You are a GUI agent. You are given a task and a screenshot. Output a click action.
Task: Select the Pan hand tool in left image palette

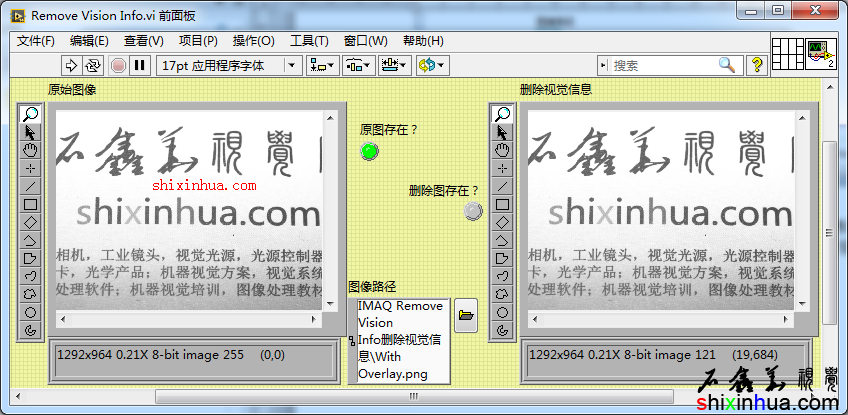click(x=30, y=150)
